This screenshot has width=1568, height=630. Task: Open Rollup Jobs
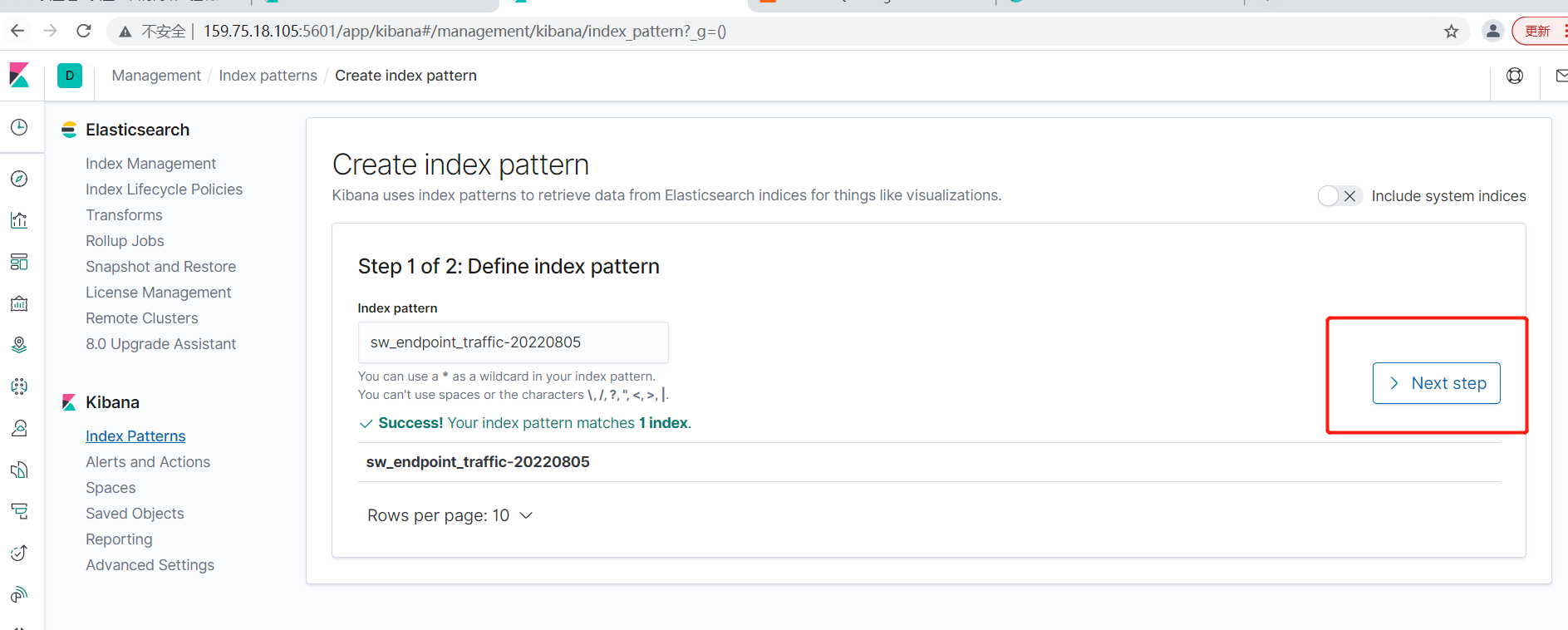pyautogui.click(x=125, y=241)
